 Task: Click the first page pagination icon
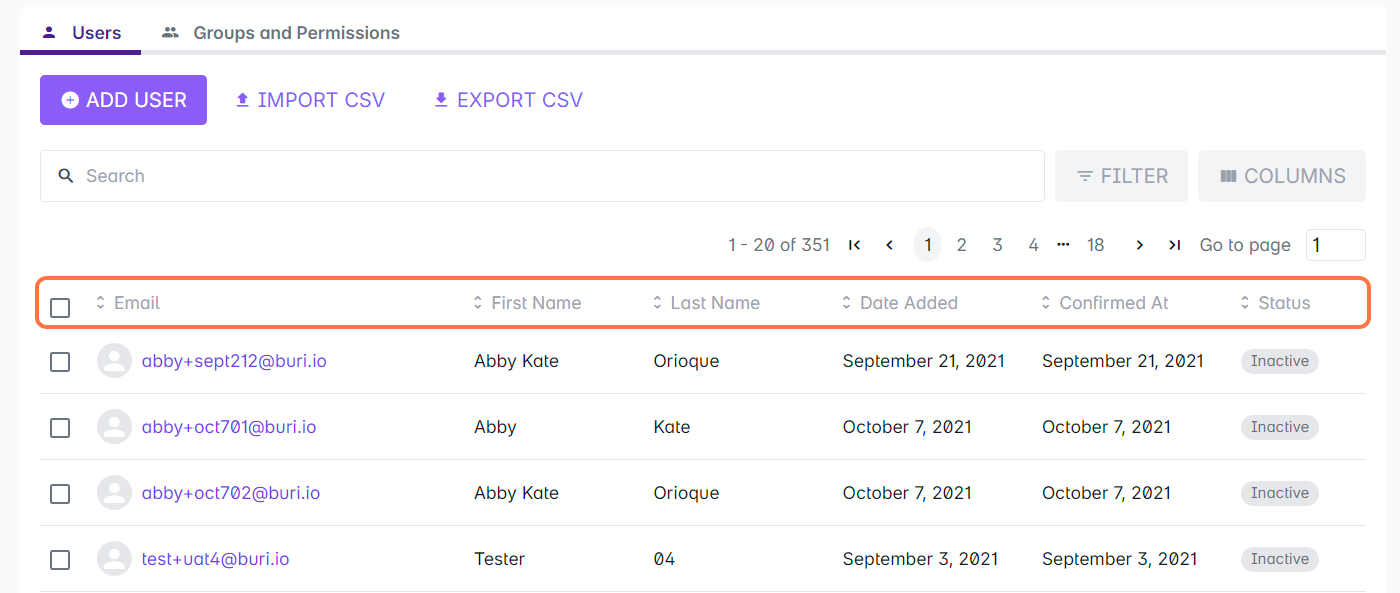pos(854,245)
